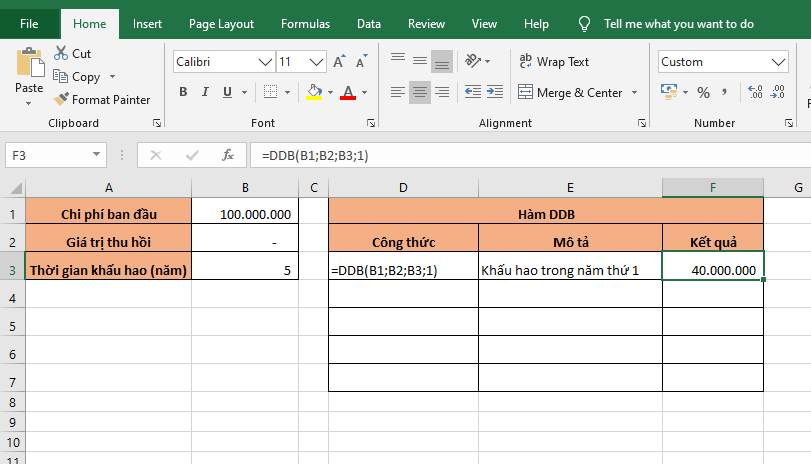Apply percent style format
Screen dimensions: 811x464
[x=703, y=93]
